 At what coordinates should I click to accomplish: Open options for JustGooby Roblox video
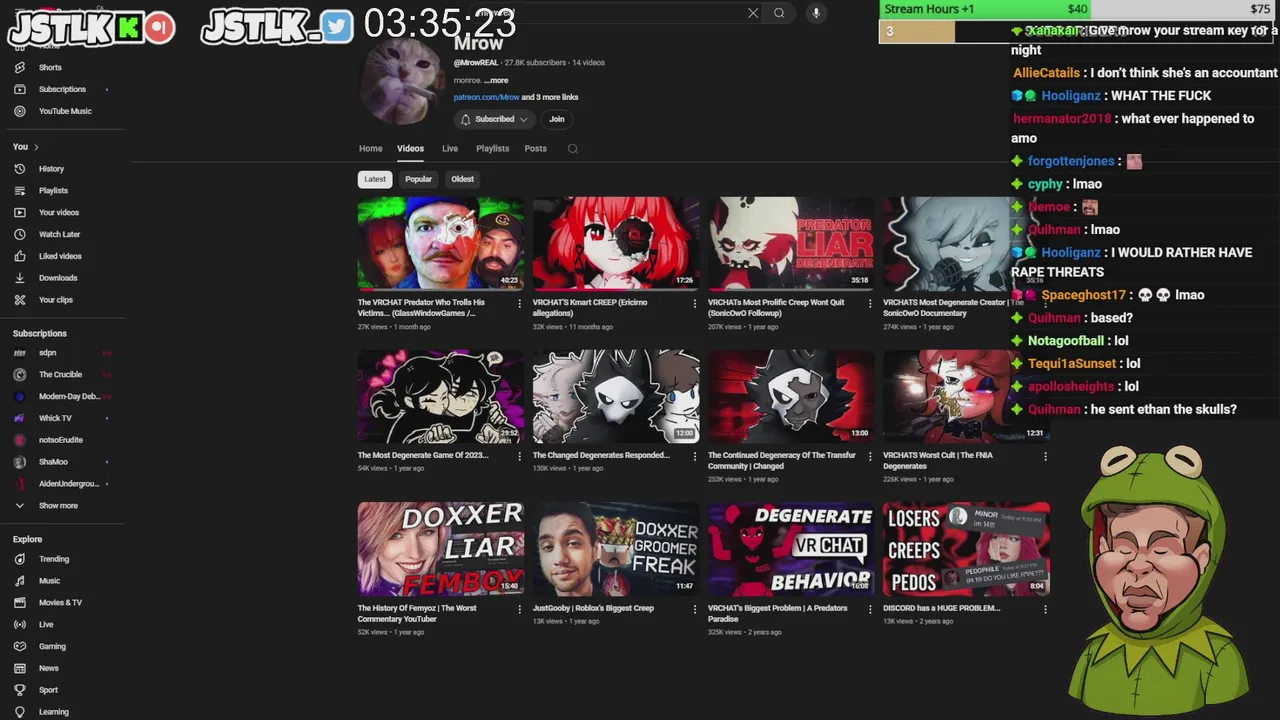point(695,609)
